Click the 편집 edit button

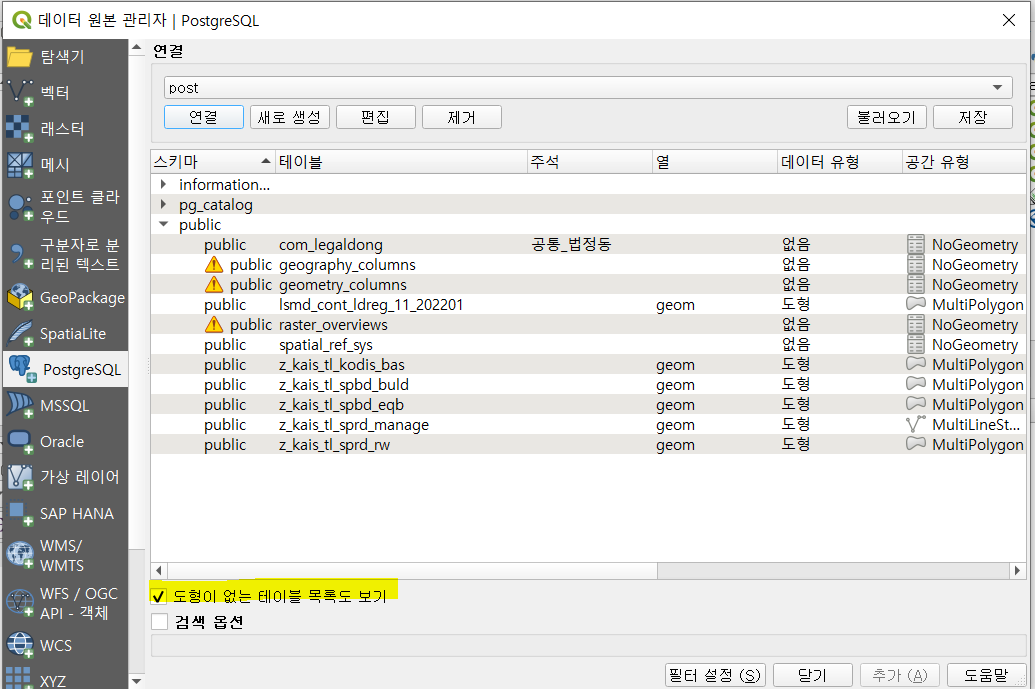376,117
